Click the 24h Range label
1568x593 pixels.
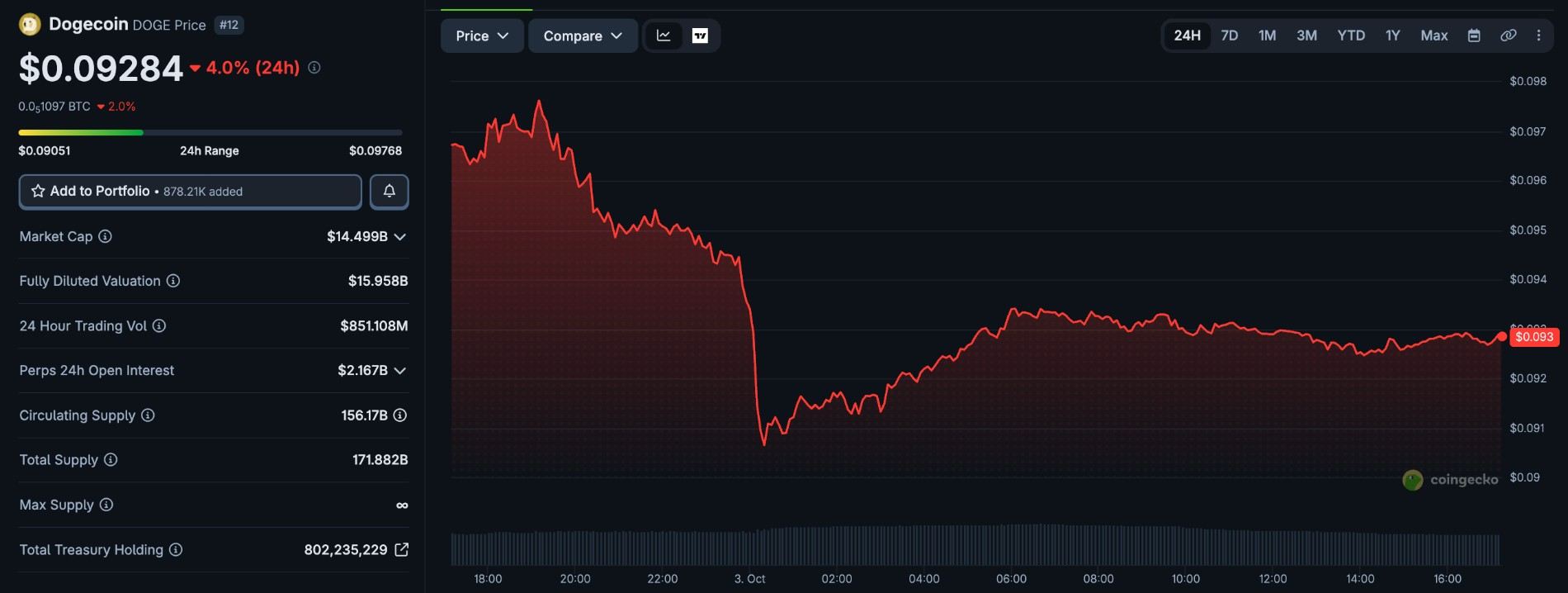point(210,150)
